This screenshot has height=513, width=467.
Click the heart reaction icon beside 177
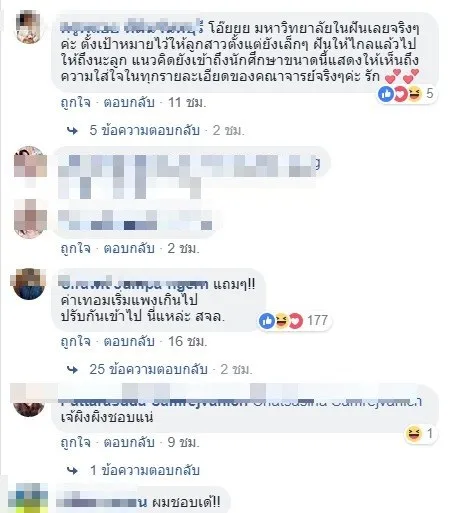point(295,321)
